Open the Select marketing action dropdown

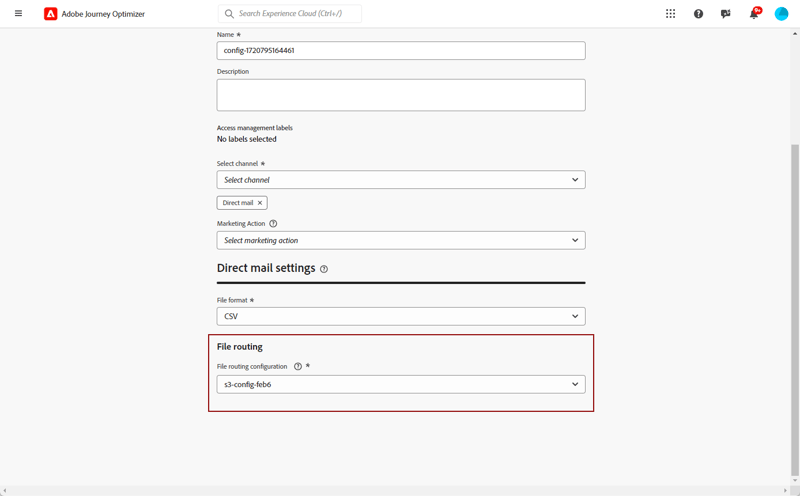tap(401, 240)
